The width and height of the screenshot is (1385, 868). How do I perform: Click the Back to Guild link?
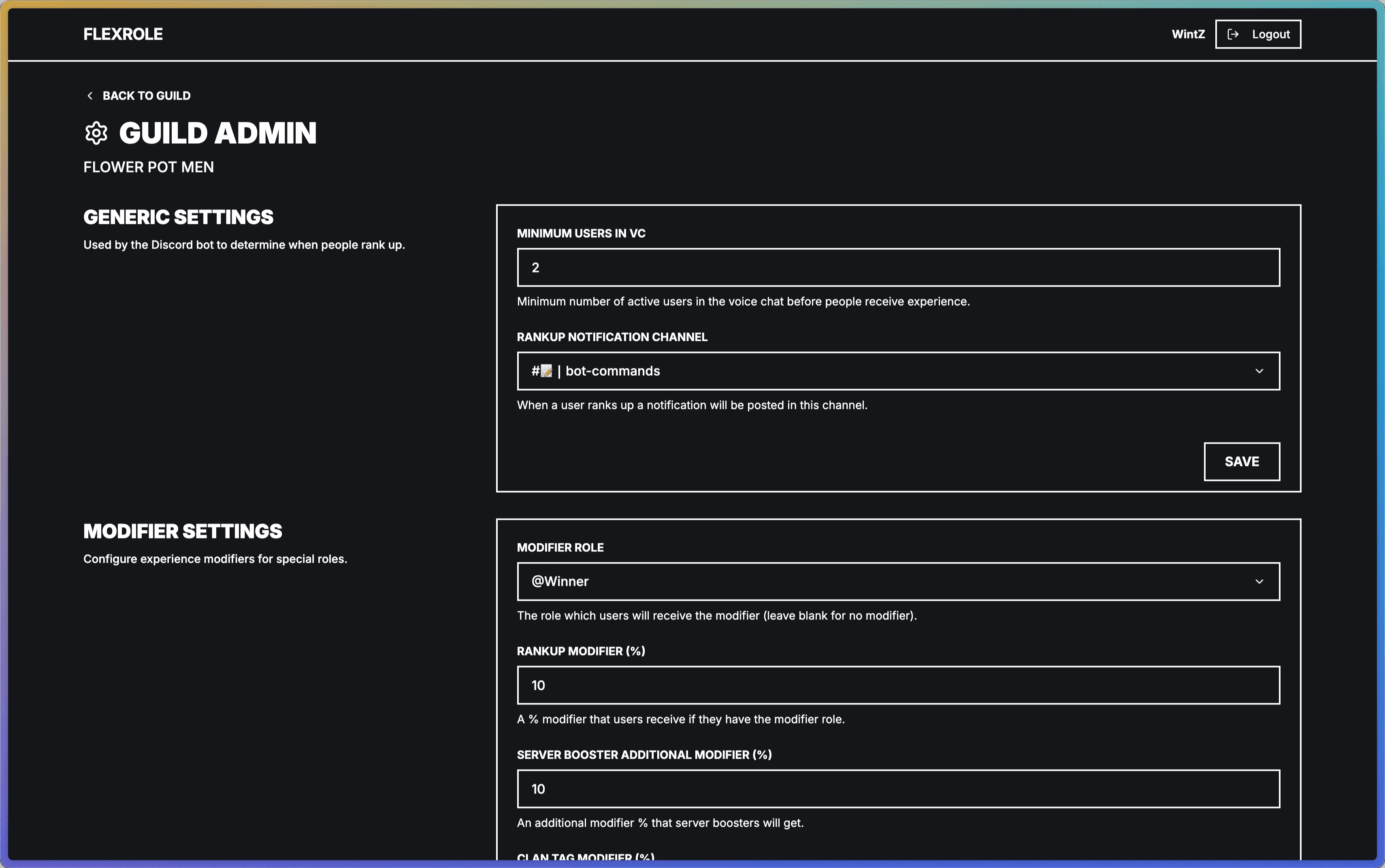click(x=147, y=95)
